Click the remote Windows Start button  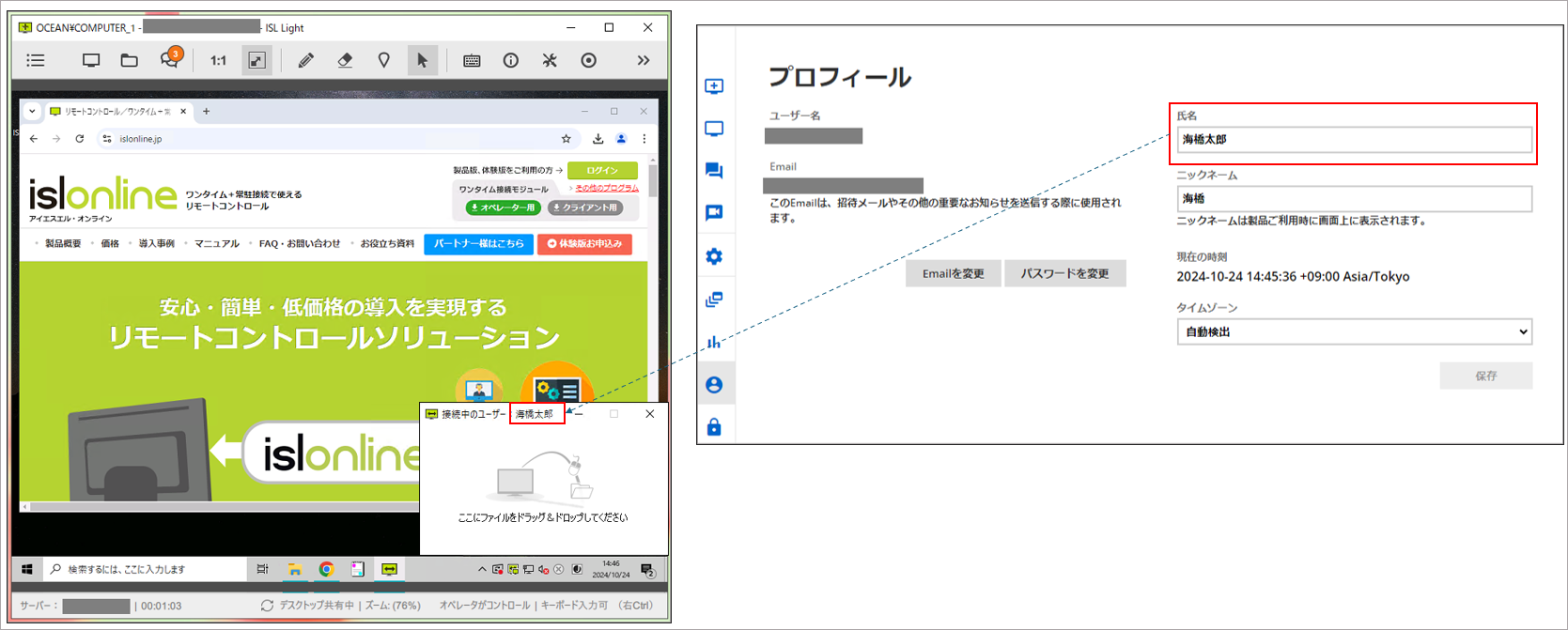click(27, 569)
